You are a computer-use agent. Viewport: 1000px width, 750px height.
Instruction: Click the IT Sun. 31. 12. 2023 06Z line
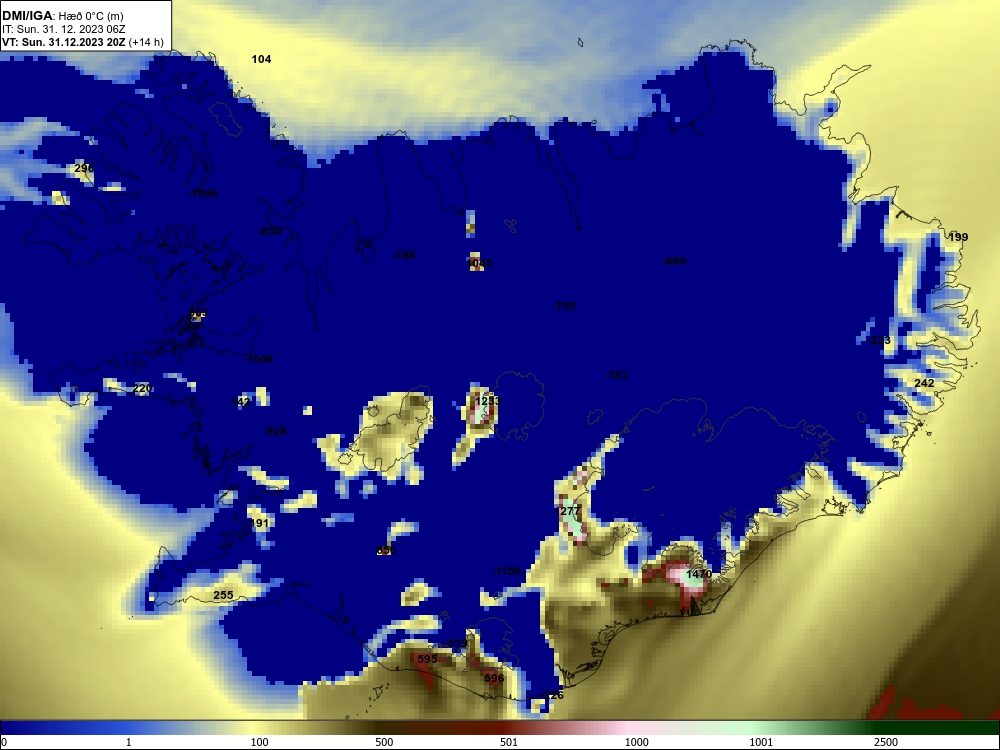[x=64, y=29]
